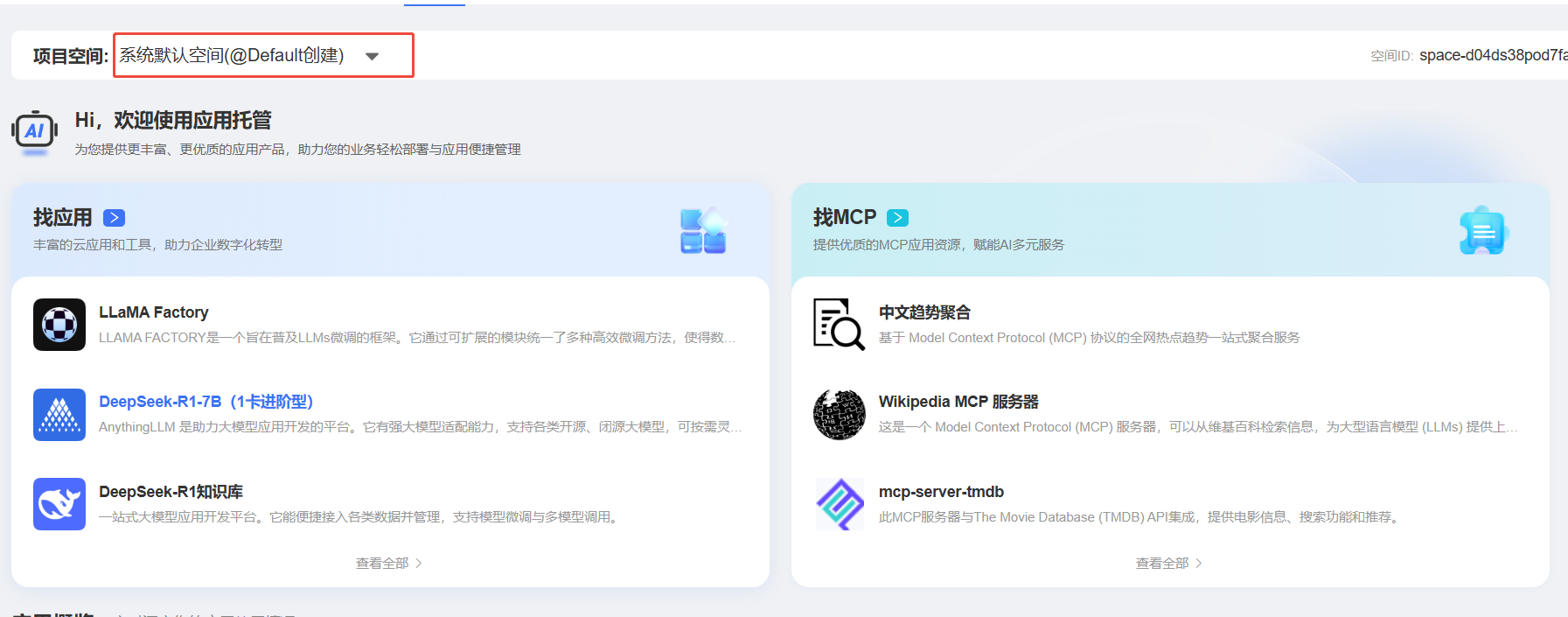1568x617 pixels.
Task: Open the LLaMA Factory app title
Action: (x=154, y=312)
